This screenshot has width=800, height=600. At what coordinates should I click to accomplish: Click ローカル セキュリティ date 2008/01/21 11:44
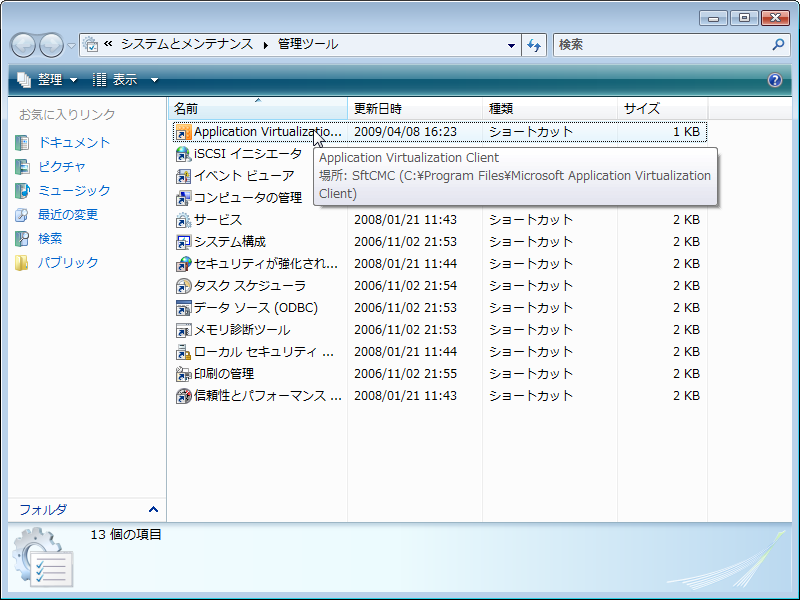click(x=406, y=352)
